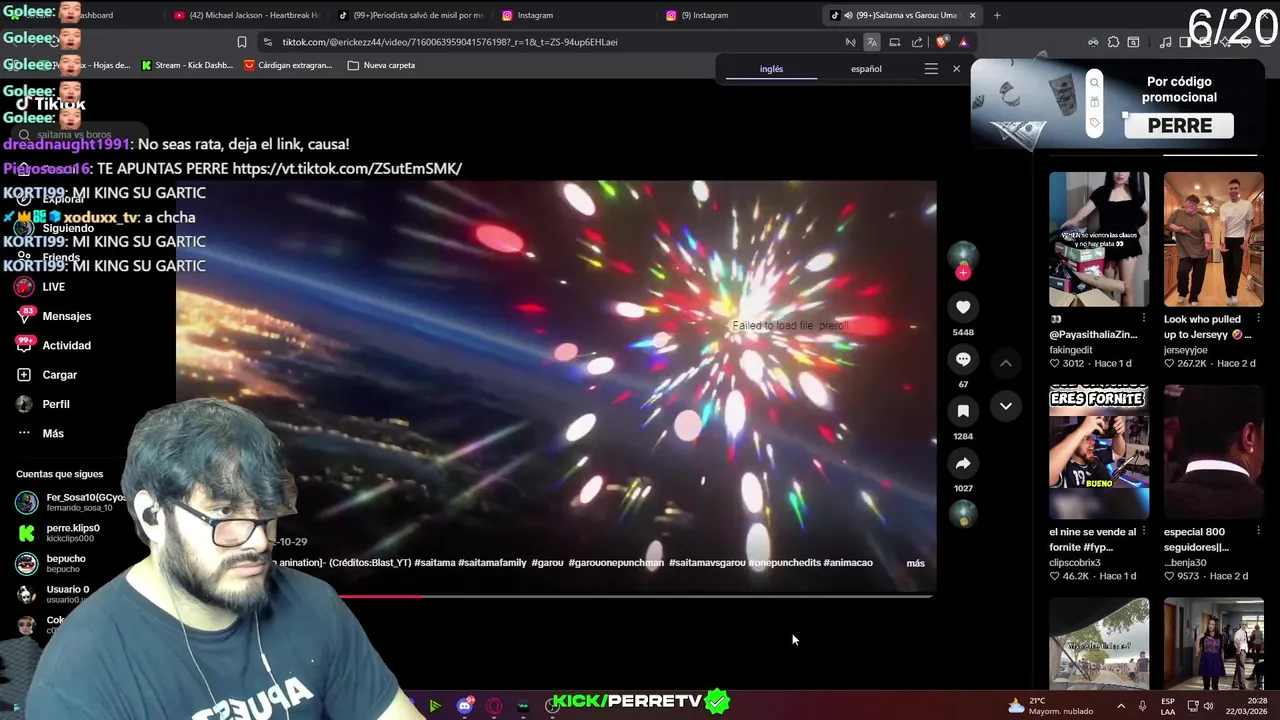Show hidden system tray icons chevron
1280x720 pixels.
click(1120, 706)
